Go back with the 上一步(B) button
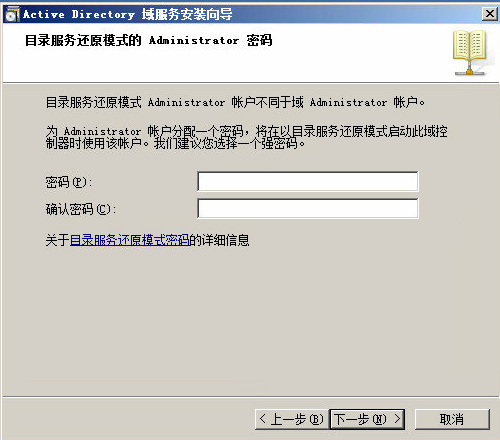 pyautogui.click(x=291, y=419)
